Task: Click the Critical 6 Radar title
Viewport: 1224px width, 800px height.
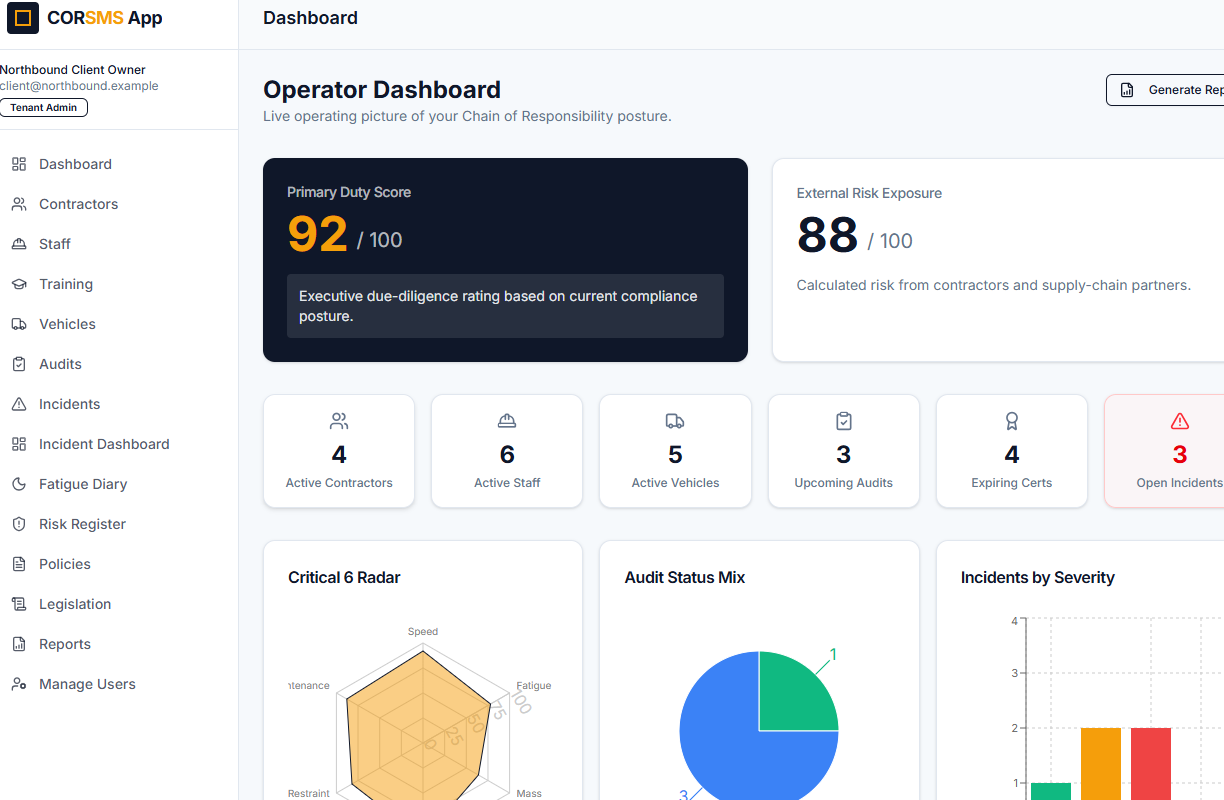Action: (344, 577)
